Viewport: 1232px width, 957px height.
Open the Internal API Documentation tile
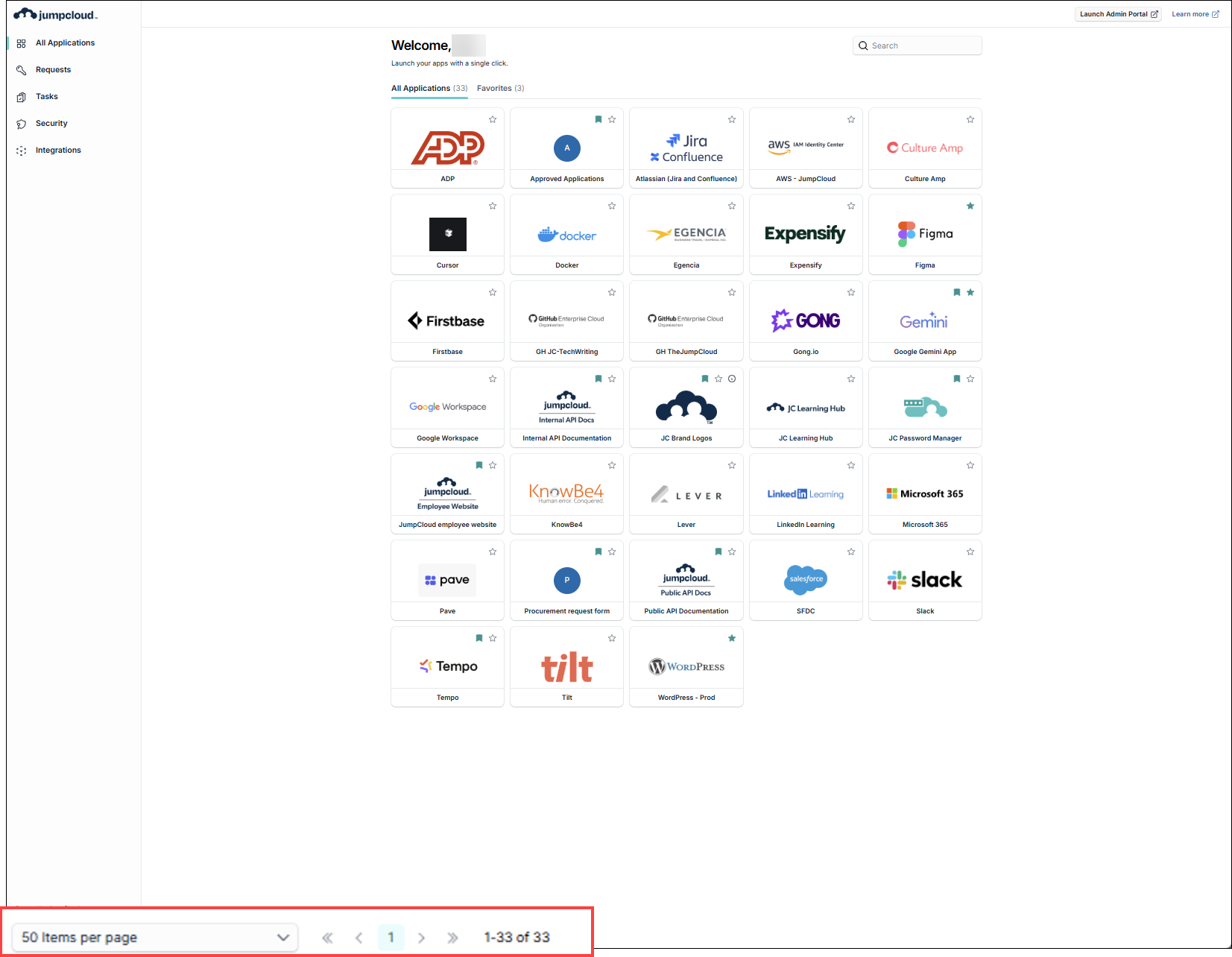pyautogui.click(x=567, y=407)
